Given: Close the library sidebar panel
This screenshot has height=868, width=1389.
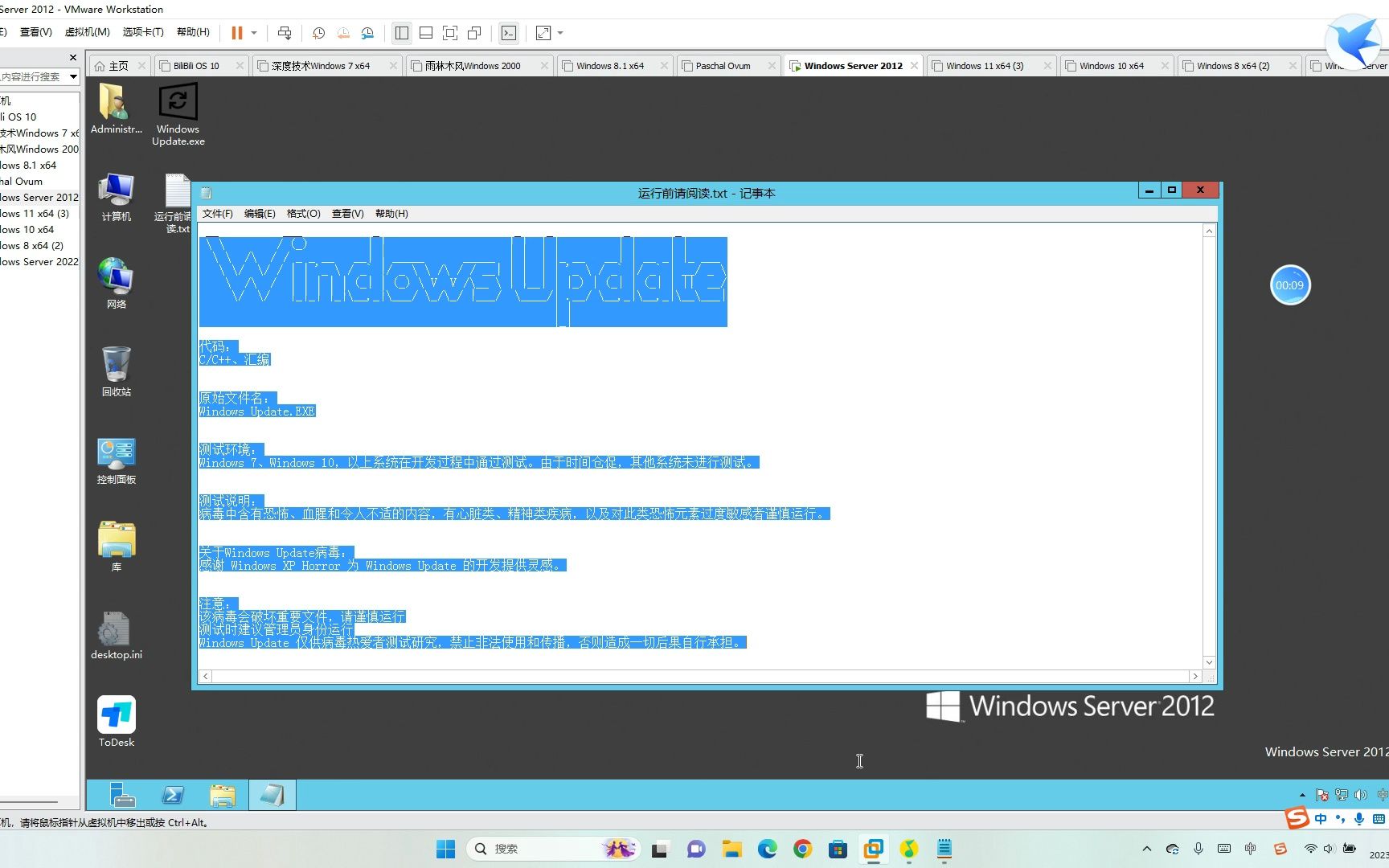Looking at the screenshot, I should tap(73, 57).
